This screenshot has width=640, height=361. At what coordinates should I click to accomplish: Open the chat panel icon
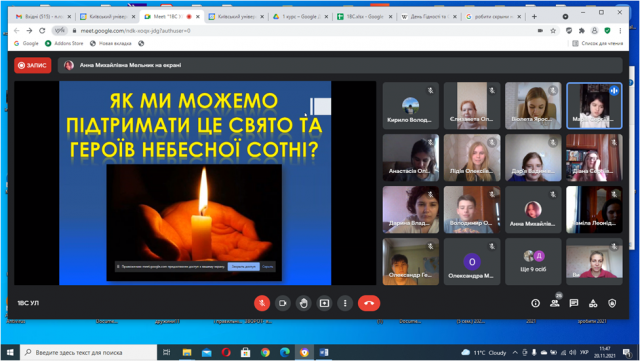(x=574, y=303)
